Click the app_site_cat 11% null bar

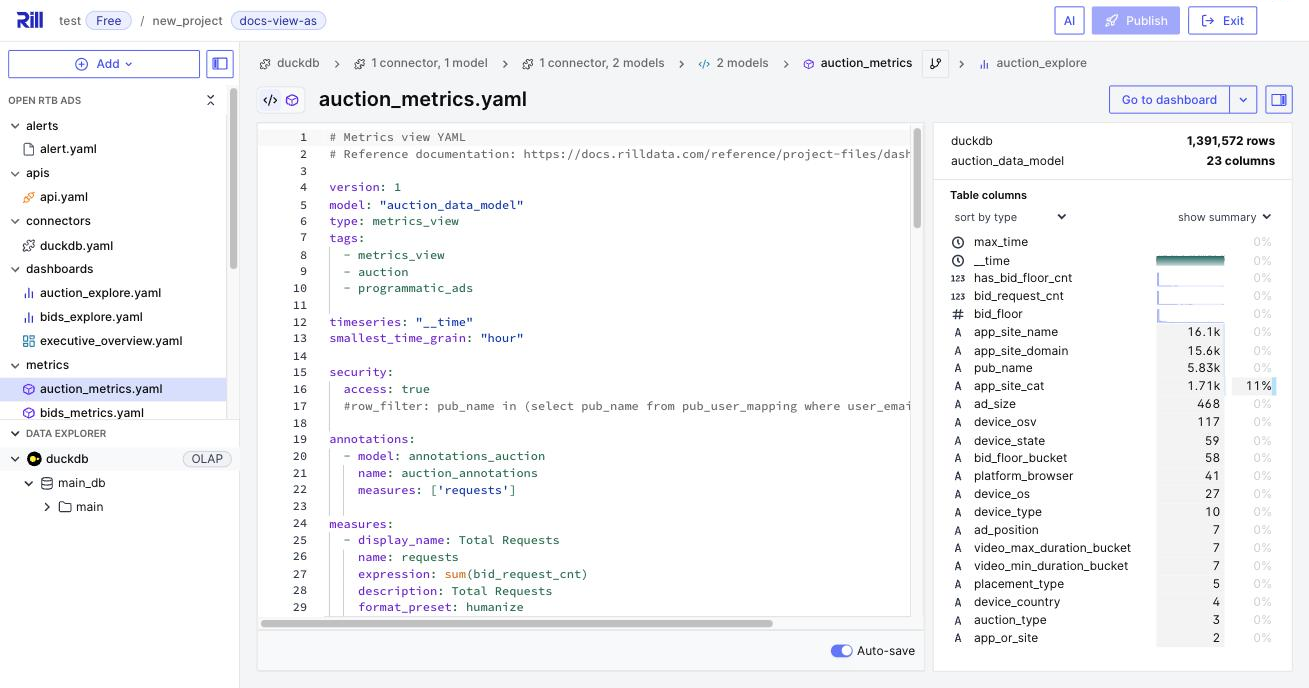1253,386
